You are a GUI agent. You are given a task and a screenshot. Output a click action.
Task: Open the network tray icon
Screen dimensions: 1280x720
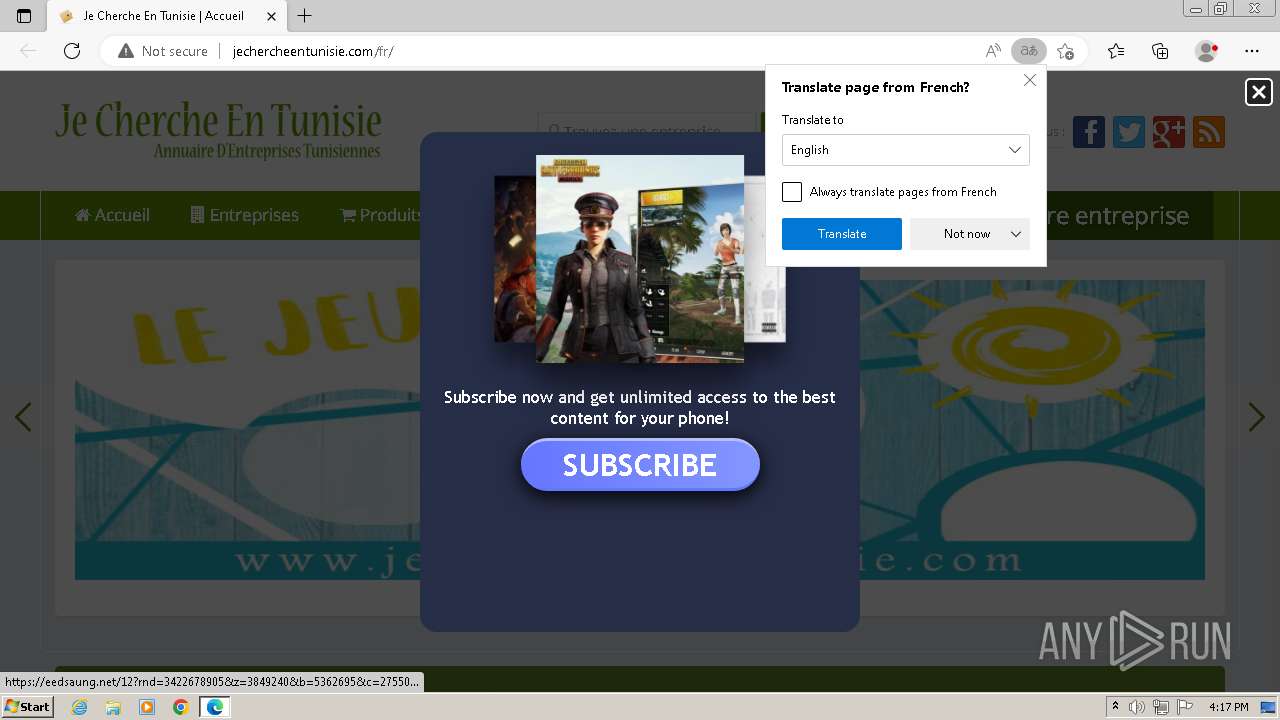coord(1160,707)
